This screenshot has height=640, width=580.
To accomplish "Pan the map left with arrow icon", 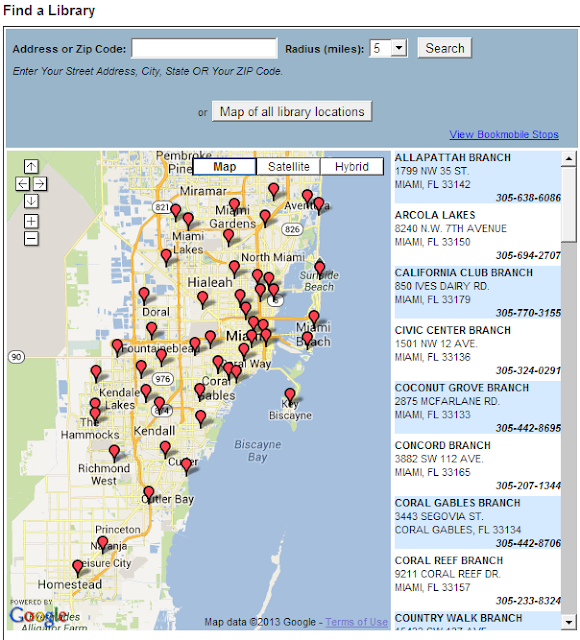I will point(23,184).
